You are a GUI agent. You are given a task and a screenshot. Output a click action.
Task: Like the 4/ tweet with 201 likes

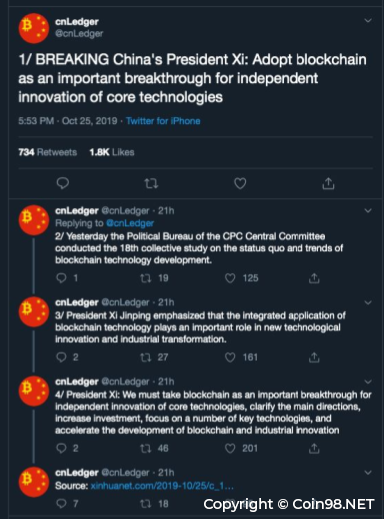point(230,448)
